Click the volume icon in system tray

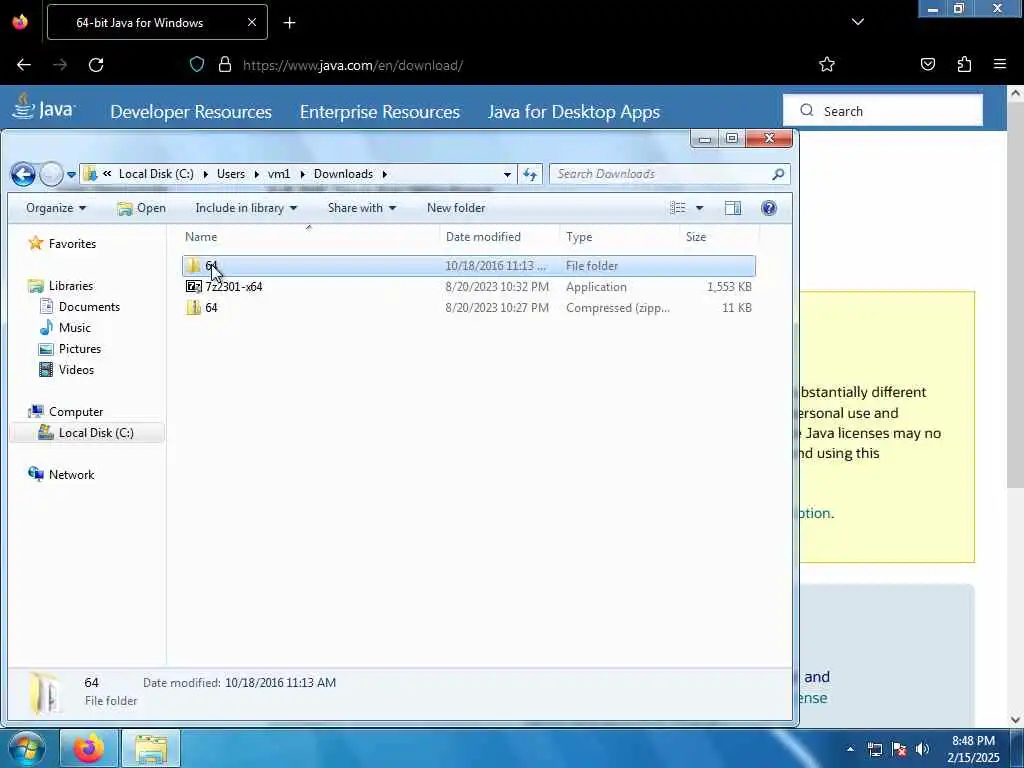[922, 750]
